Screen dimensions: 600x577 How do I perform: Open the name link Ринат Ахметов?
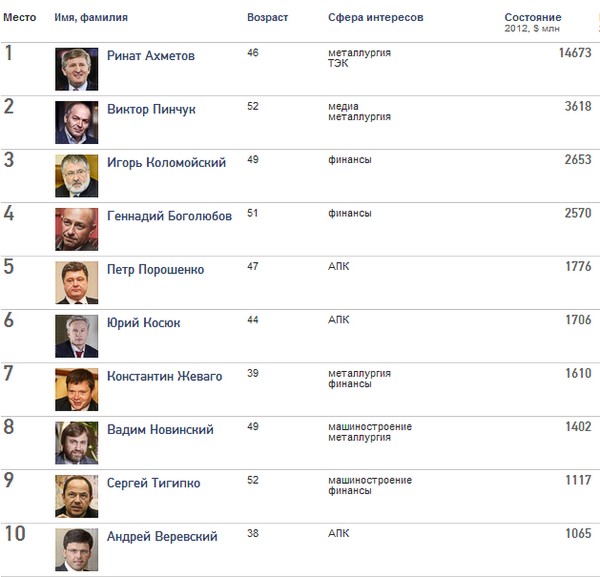click(151, 56)
